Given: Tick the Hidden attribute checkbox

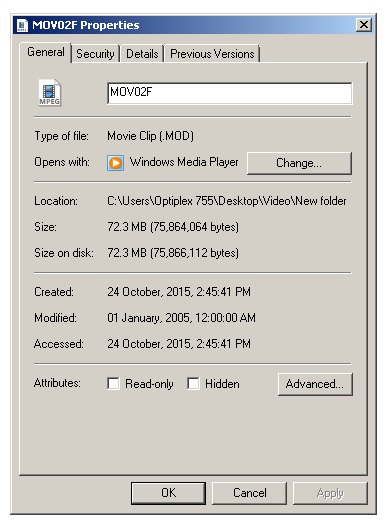Looking at the screenshot, I should pos(193,383).
